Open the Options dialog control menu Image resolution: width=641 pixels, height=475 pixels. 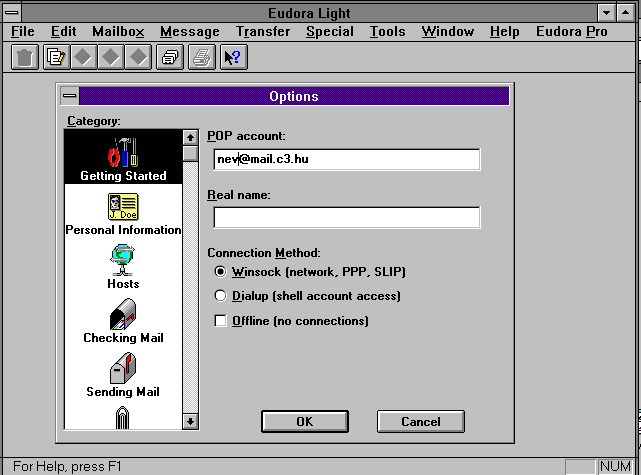pyautogui.click(x=69, y=96)
